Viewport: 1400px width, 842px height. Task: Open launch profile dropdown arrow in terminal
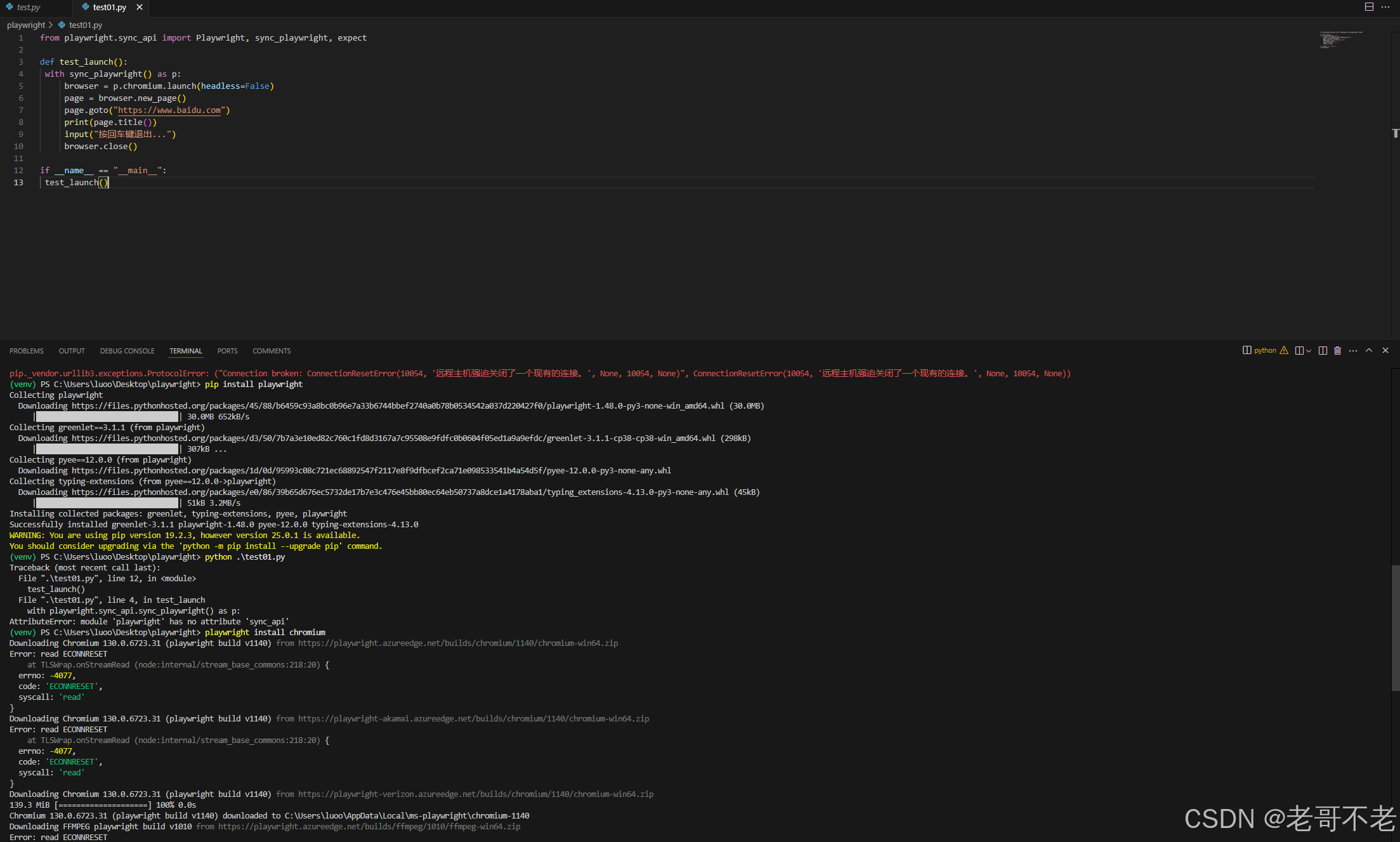coord(1309,350)
